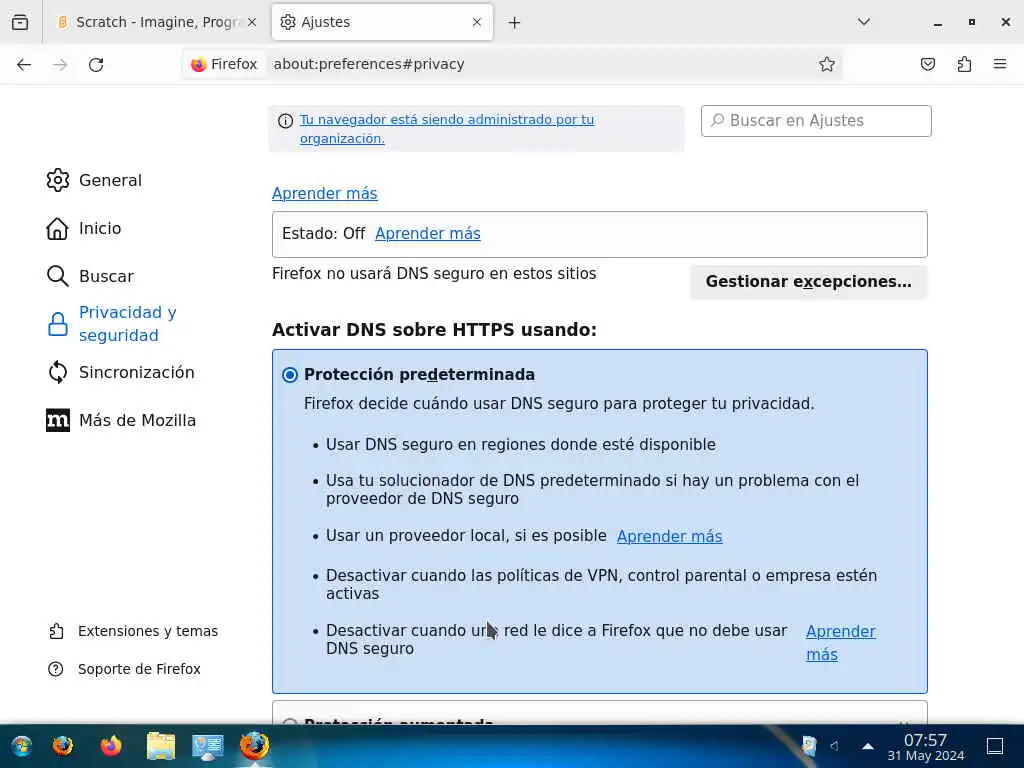Open Aprender más after proveedor local

tap(669, 536)
